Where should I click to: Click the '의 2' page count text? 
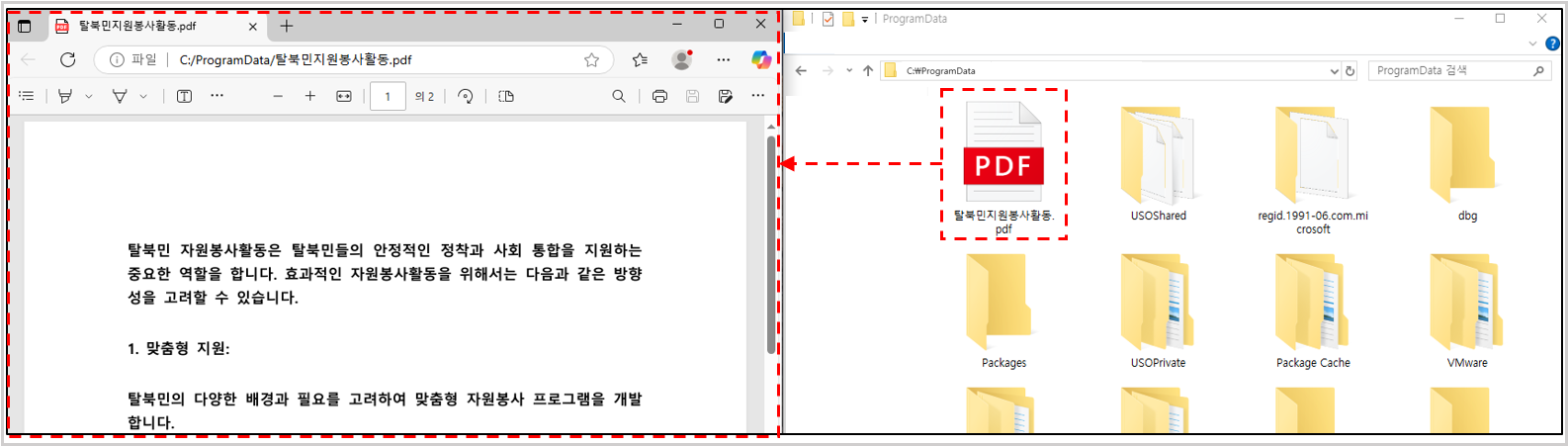tap(425, 96)
